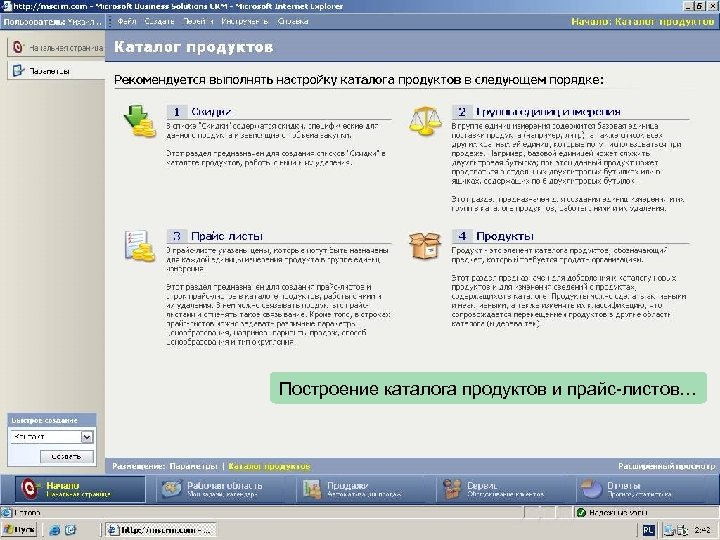The width and height of the screenshot is (720, 540).
Task: Click the Отчеты pie chart icon
Action: 592,489
